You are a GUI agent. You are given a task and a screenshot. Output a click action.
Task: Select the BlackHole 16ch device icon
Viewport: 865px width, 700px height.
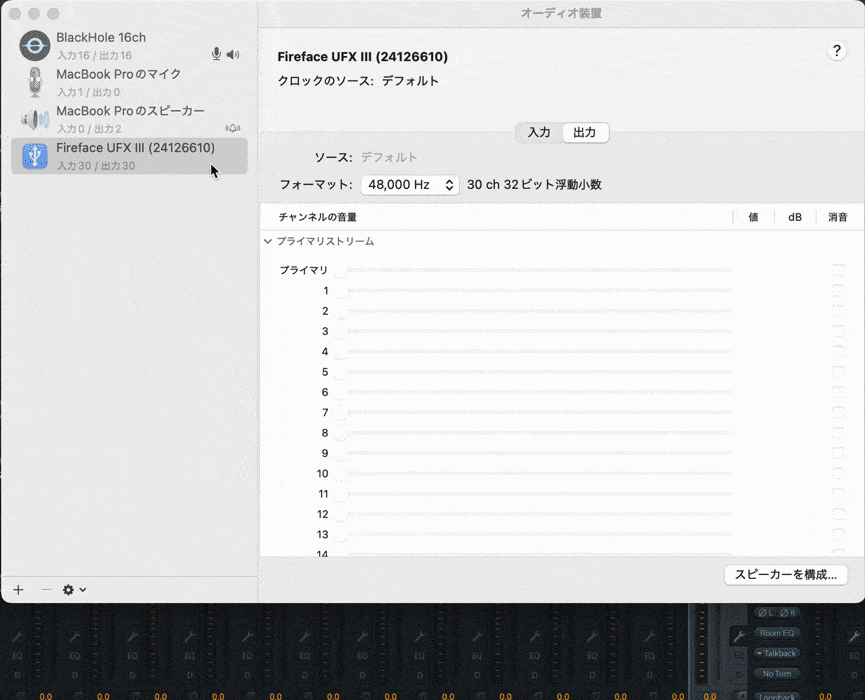(35, 45)
